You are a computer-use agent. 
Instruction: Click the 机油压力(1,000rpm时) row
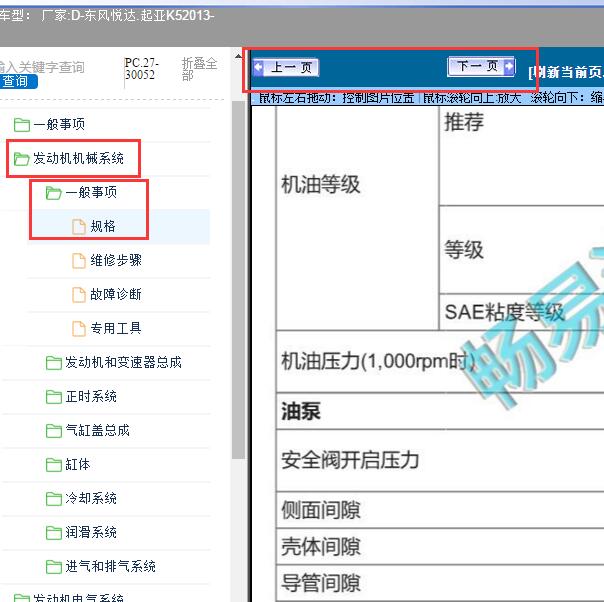point(440,362)
